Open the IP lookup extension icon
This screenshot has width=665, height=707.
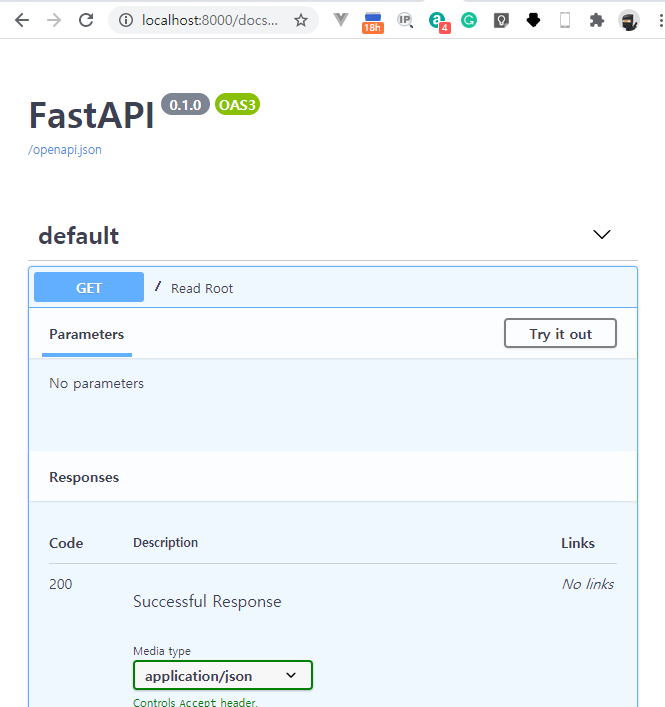(x=405, y=20)
